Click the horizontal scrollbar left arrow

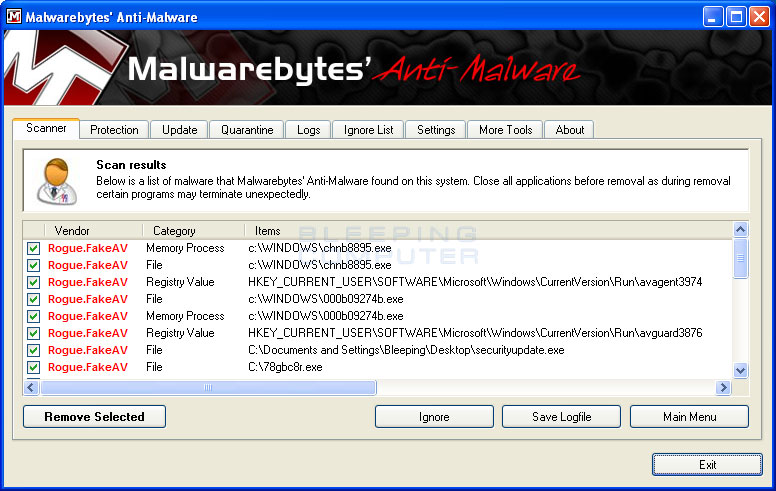(x=31, y=387)
